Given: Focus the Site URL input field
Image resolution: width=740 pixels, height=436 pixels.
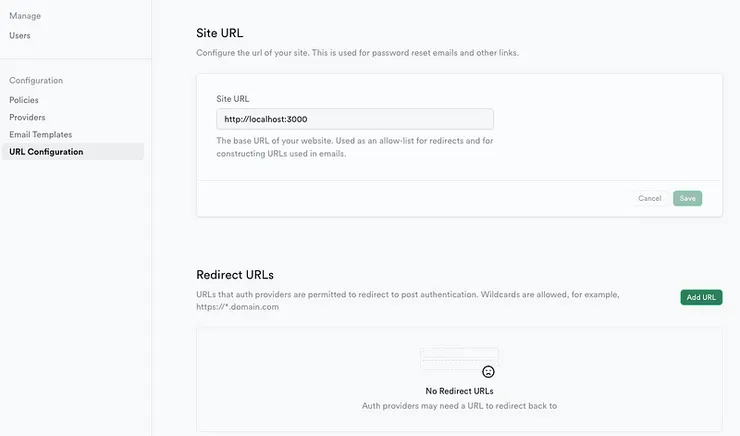Looking at the screenshot, I should (x=355, y=119).
